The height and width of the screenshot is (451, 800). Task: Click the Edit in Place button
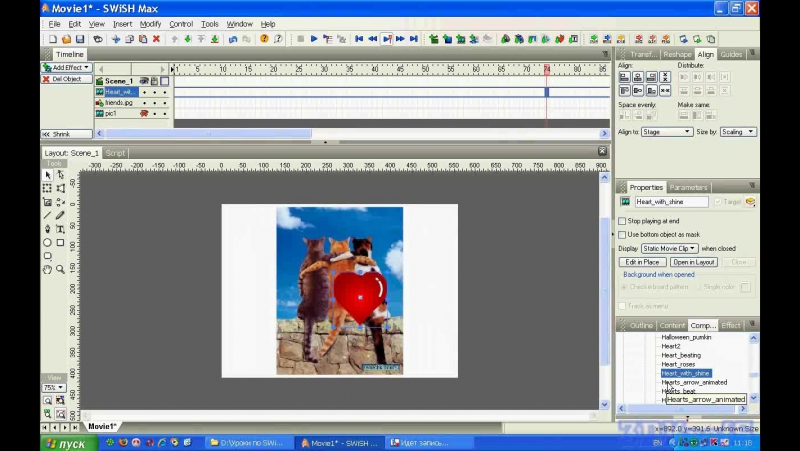(642, 262)
